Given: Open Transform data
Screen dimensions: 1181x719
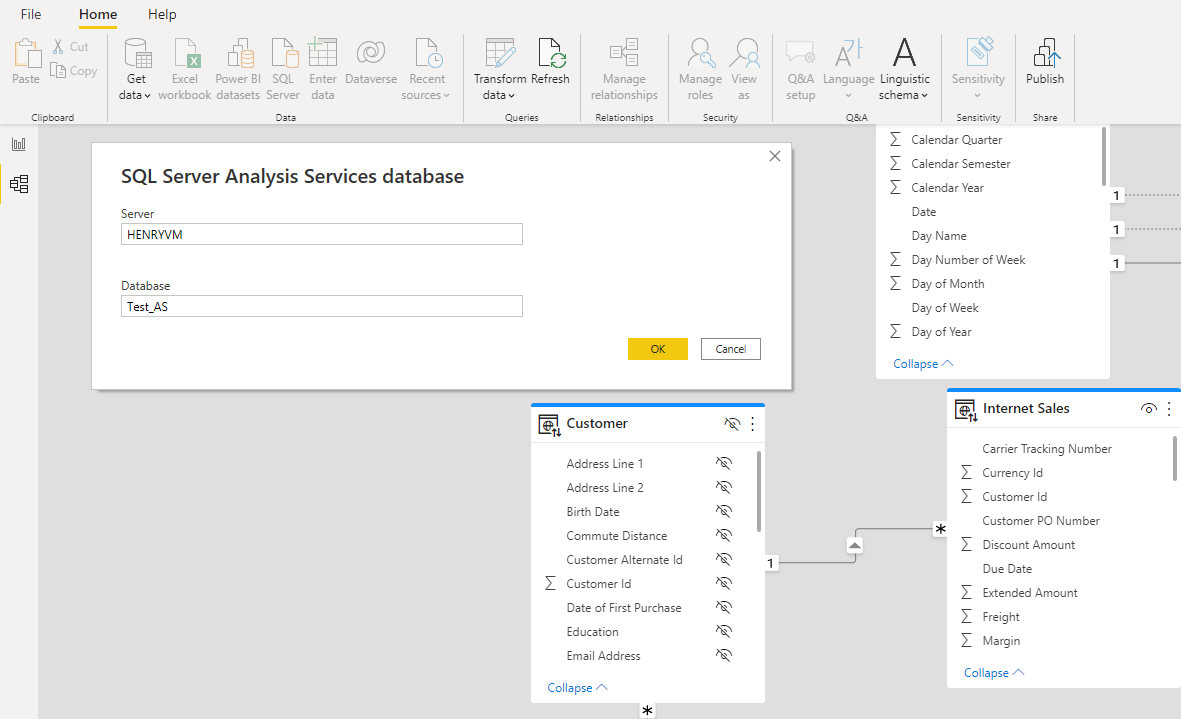Looking at the screenshot, I should tap(498, 67).
